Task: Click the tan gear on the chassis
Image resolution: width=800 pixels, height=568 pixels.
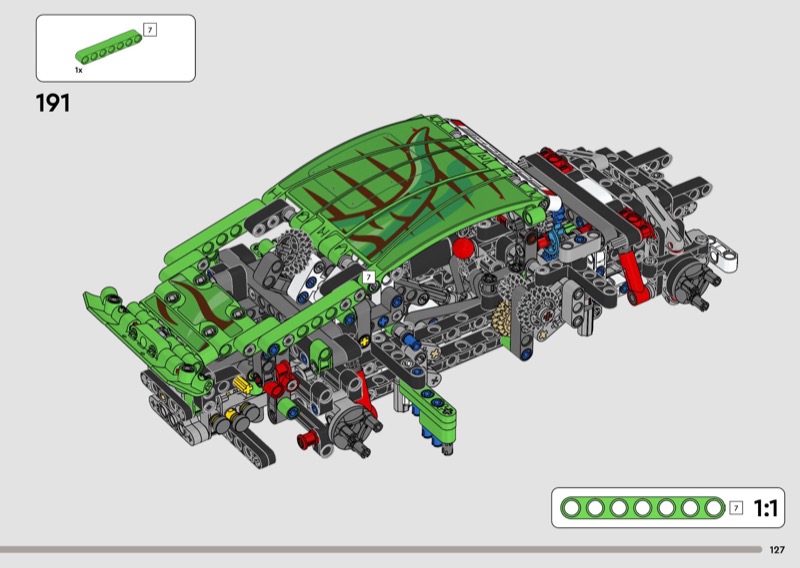Action: click(506, 318)
